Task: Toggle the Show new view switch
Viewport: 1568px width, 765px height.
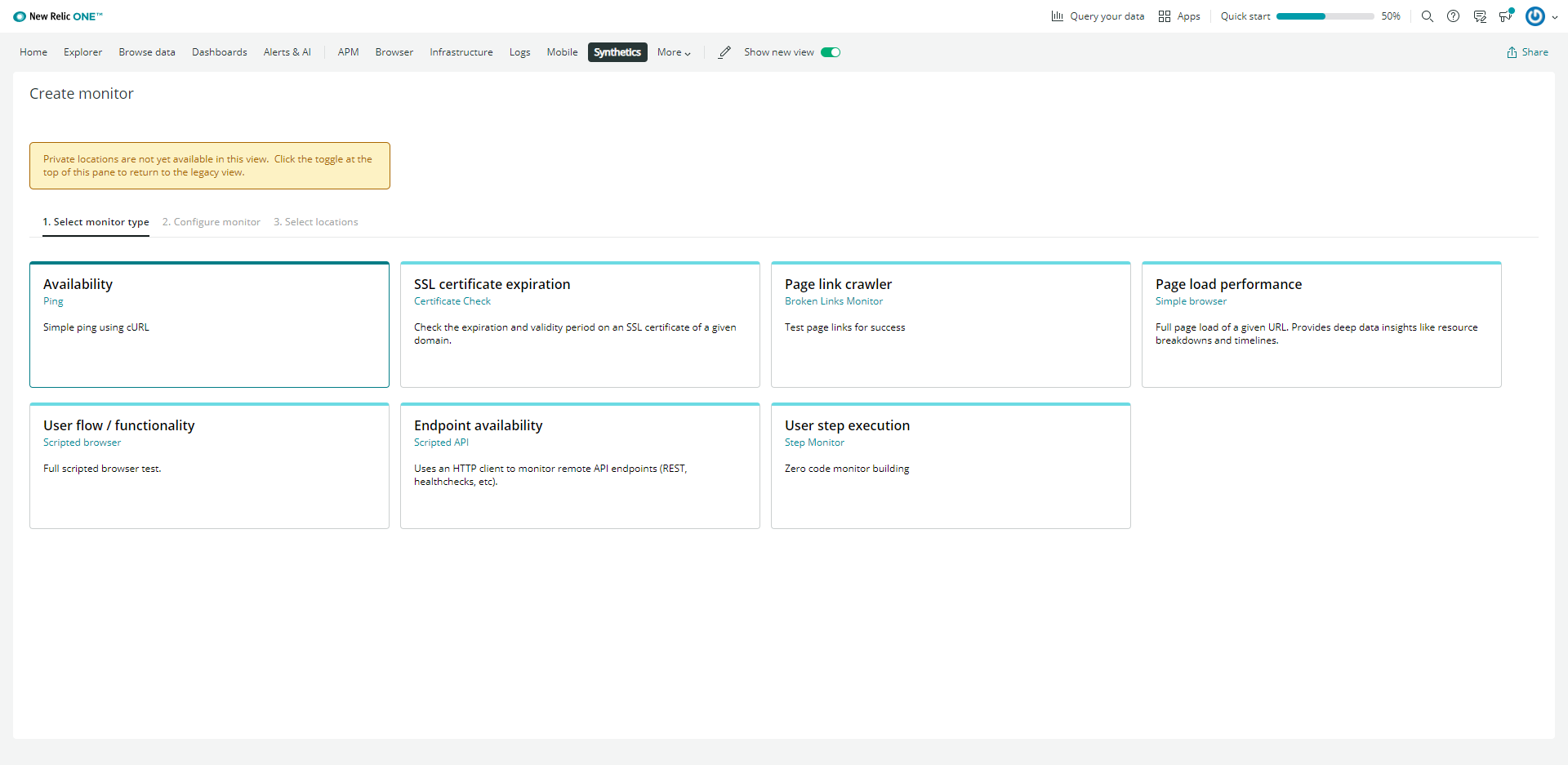Action: [x=831, y=52]
